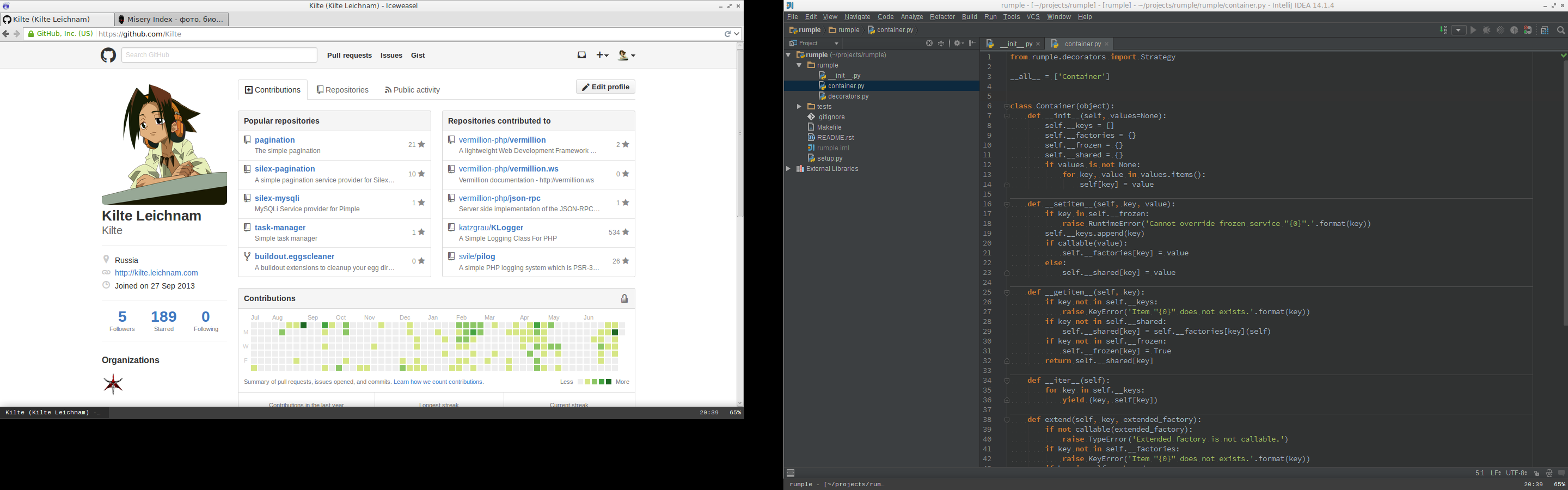Click the Kilte profile avatar picture
This screenshot has width=1568, height=490.
click(x=164, y=143)
